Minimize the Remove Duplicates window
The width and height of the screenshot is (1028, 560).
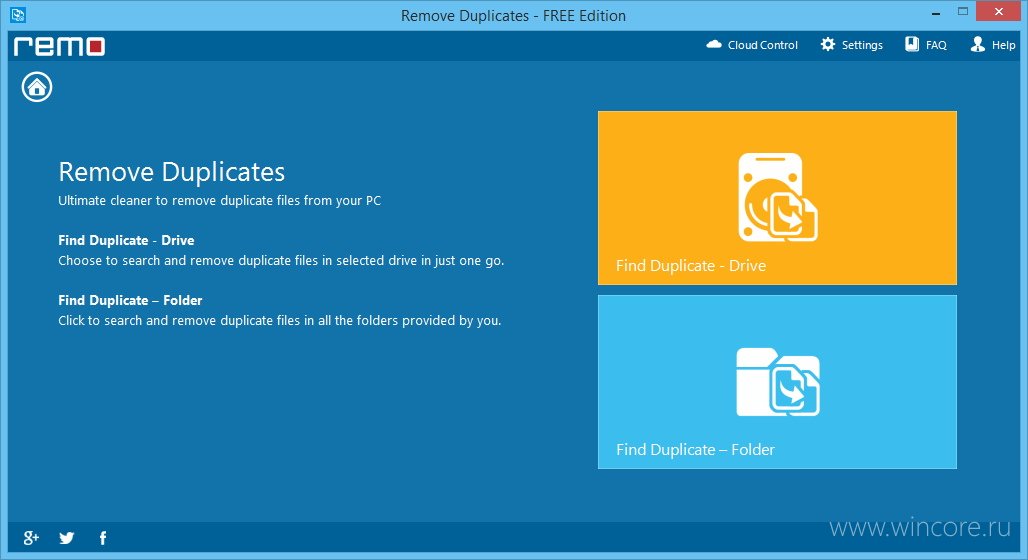(936, 12)
